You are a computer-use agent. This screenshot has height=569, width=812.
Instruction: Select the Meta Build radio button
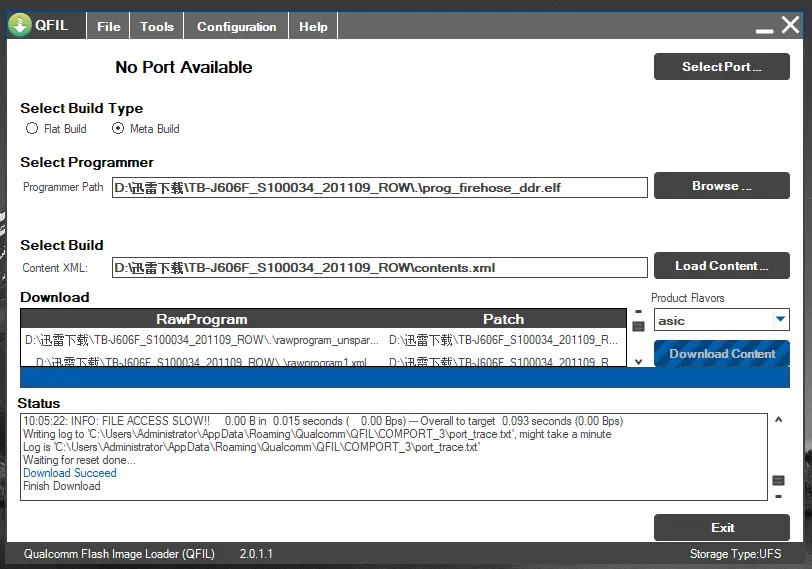point(118,128)
